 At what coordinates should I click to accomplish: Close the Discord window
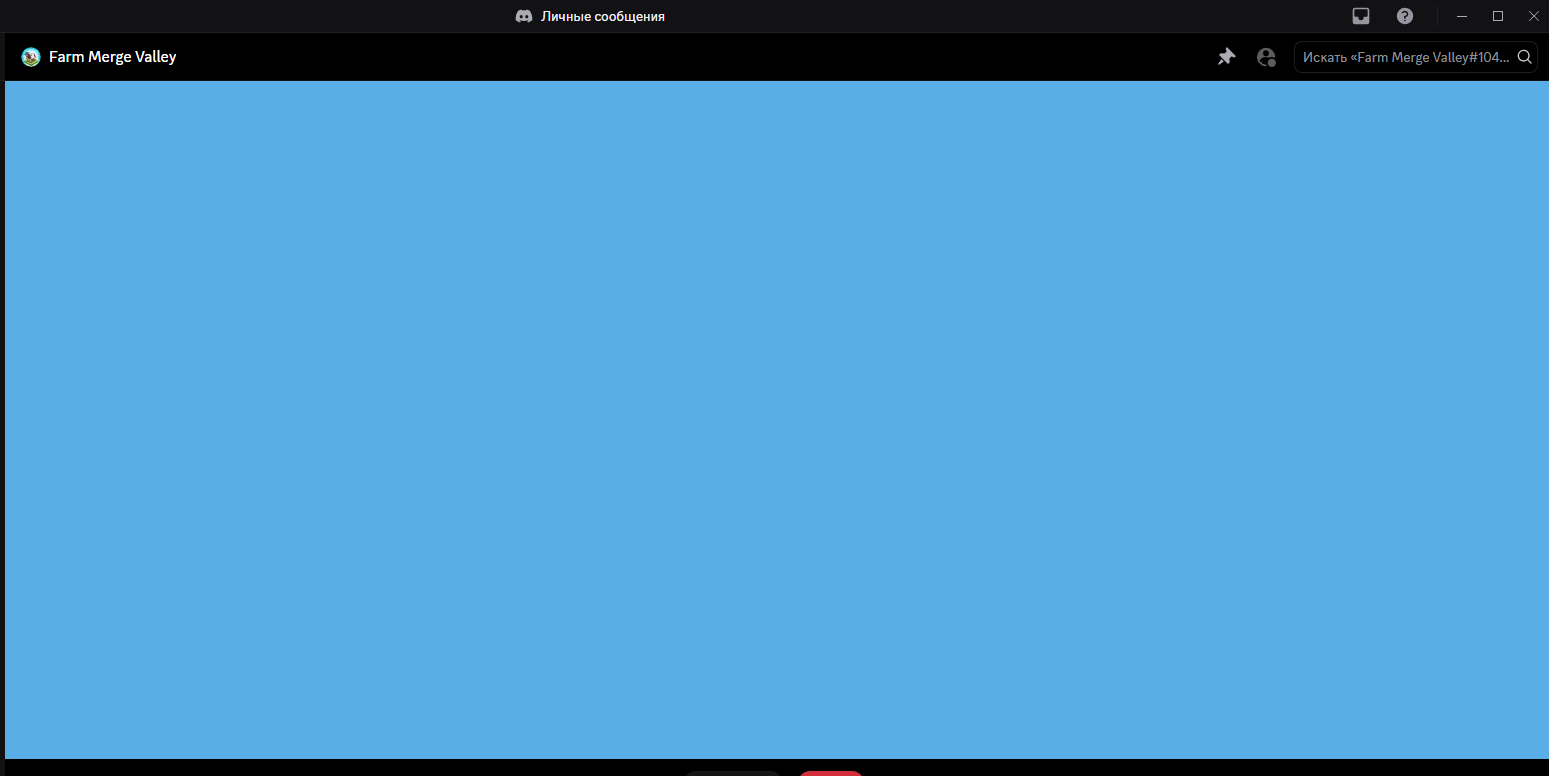(x=1533, y=16)
